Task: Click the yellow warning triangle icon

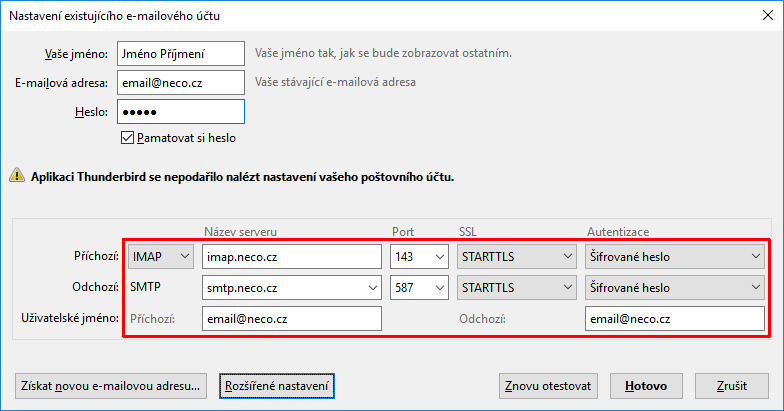Action: click(17, 176)
